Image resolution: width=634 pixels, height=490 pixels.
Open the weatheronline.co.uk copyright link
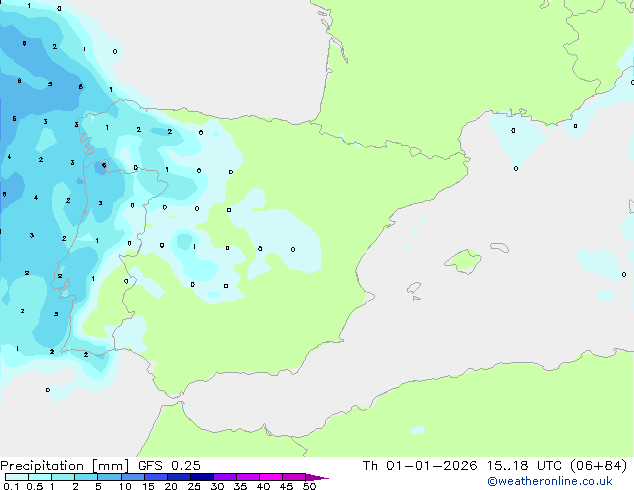coord(550,481)
